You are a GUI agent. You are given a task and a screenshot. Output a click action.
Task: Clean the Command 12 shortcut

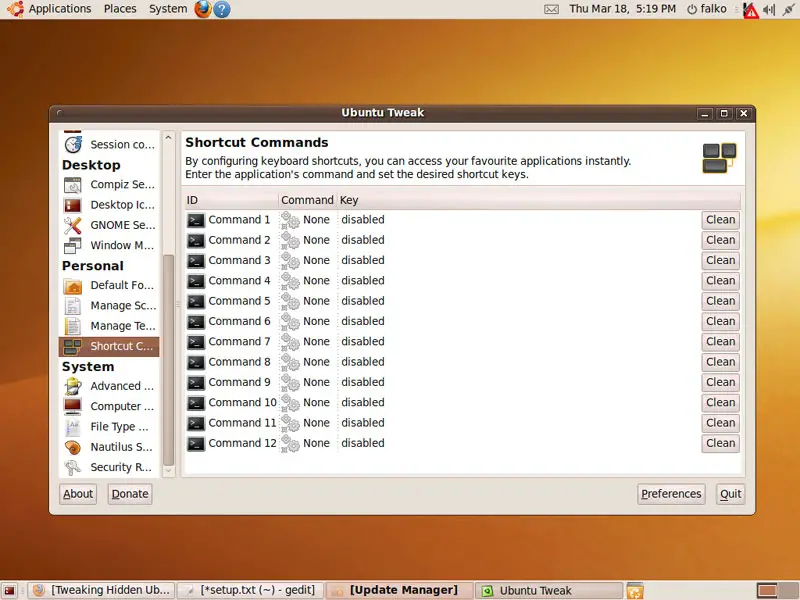720,443
